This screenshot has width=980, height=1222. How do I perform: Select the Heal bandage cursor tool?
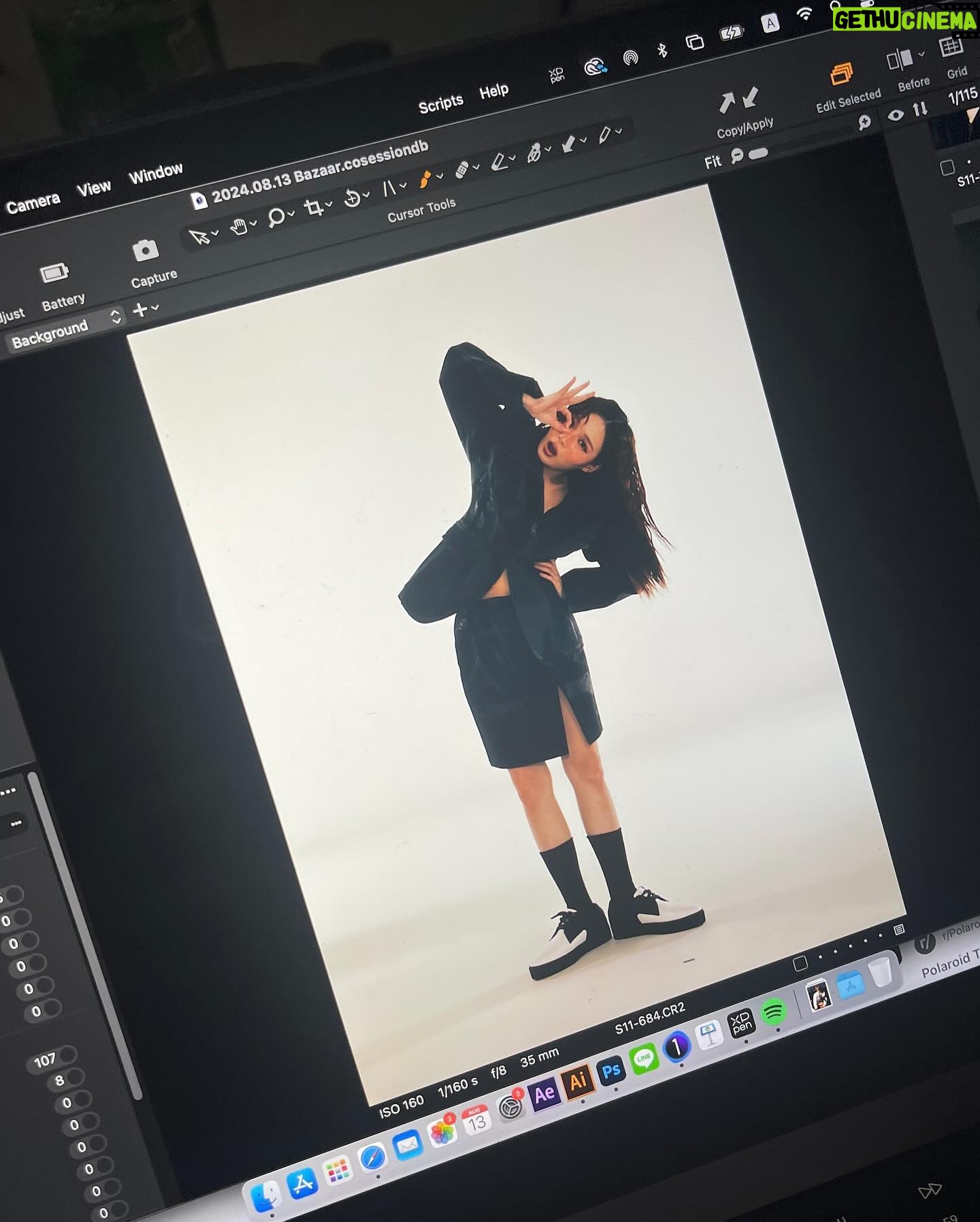tap(462, 170)
